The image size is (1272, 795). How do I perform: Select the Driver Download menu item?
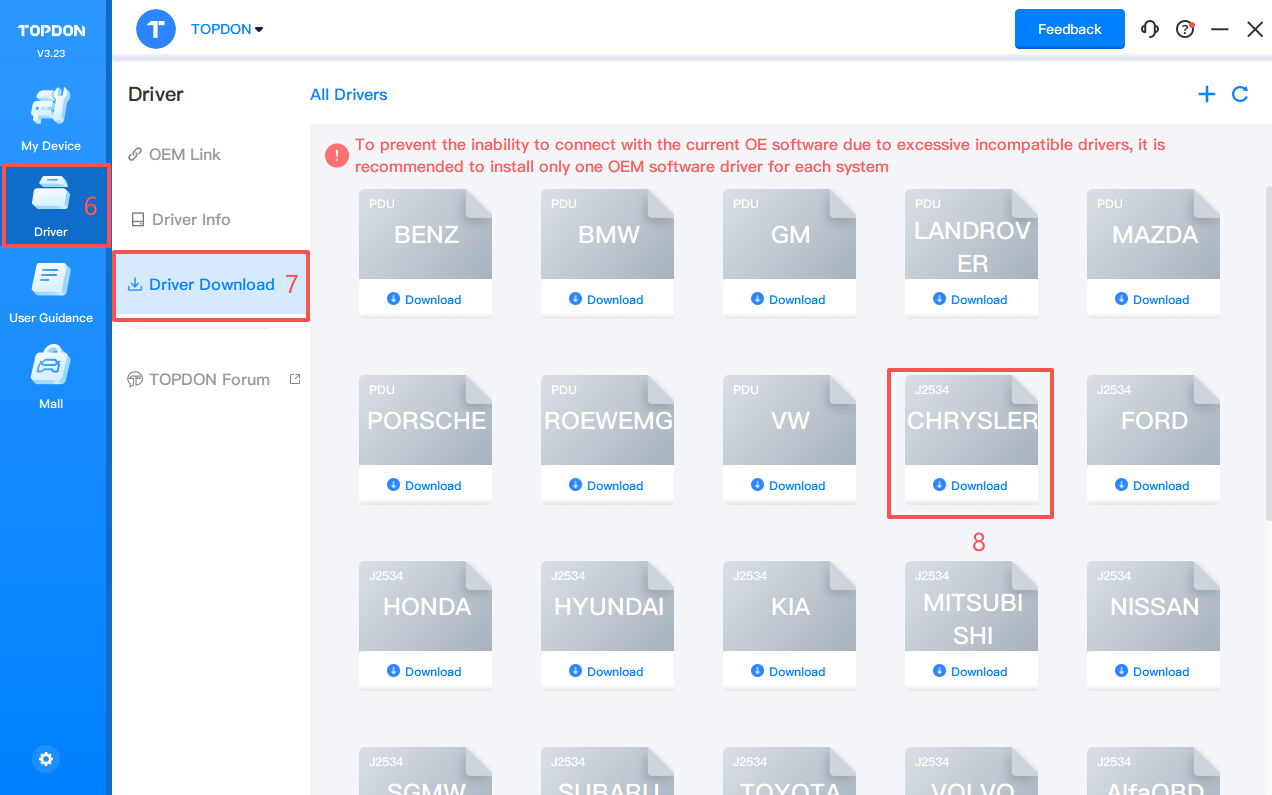(x=211, y=284)
